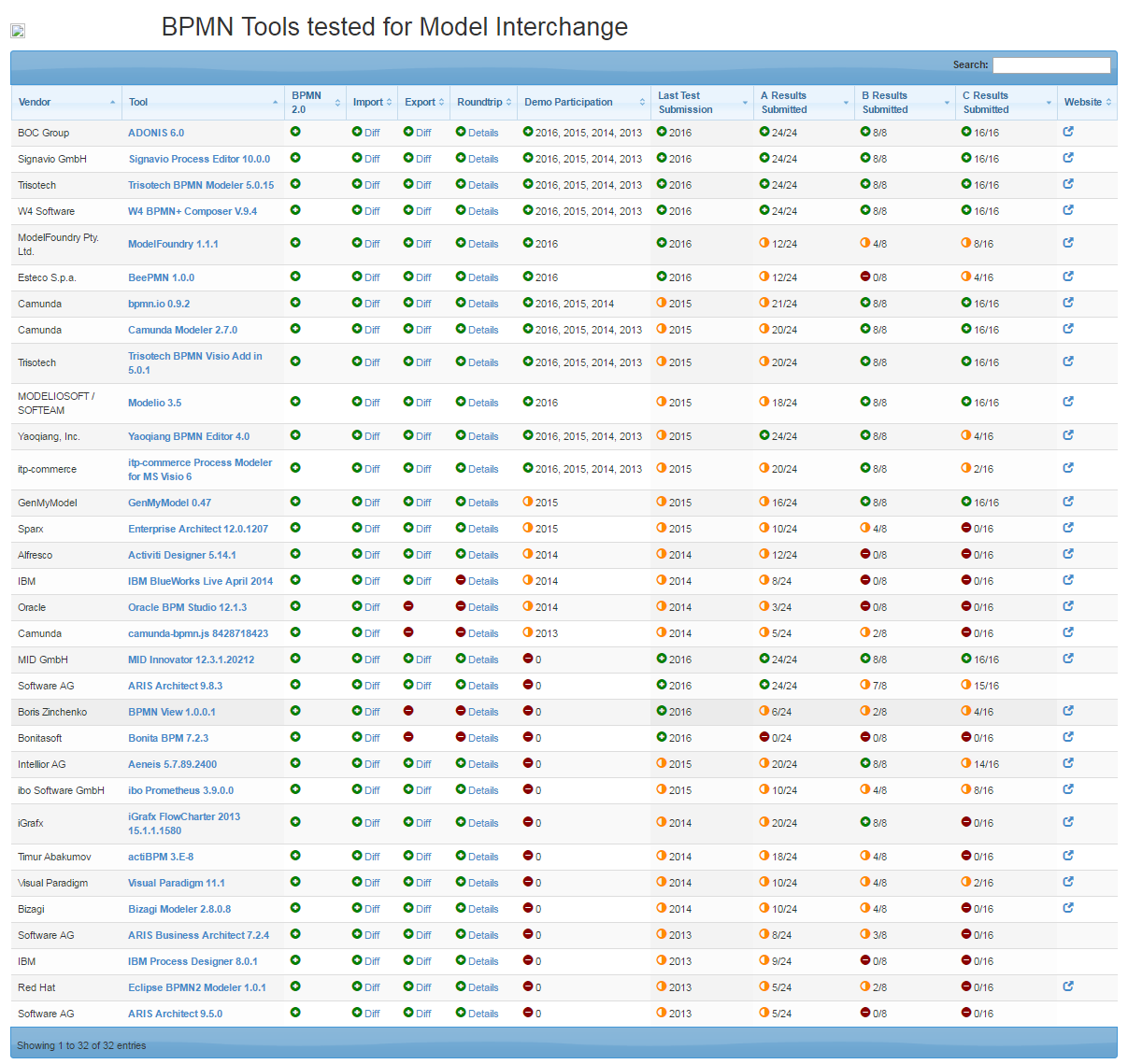
Task: Sort by Roundtrip column header
Action: click(x=484, y=103)
